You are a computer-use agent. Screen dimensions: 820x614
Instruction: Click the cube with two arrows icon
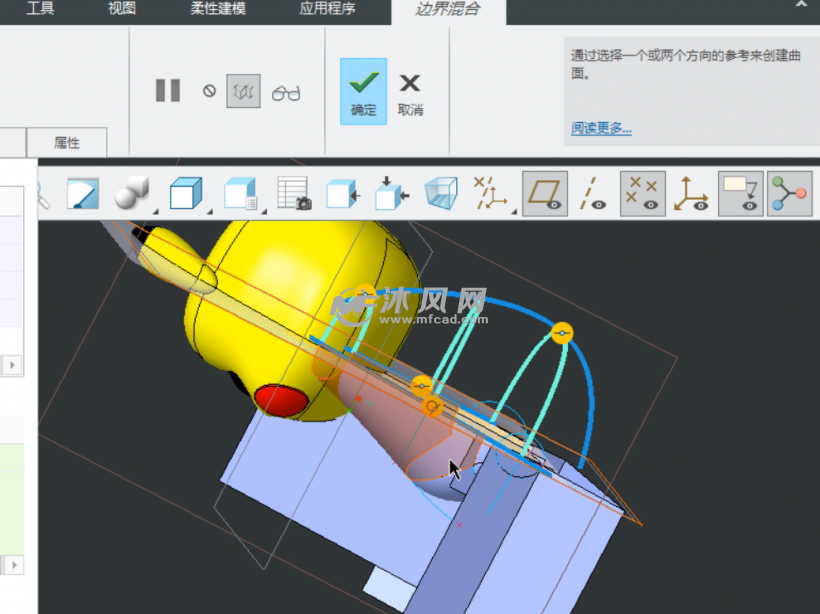[392, 194]
